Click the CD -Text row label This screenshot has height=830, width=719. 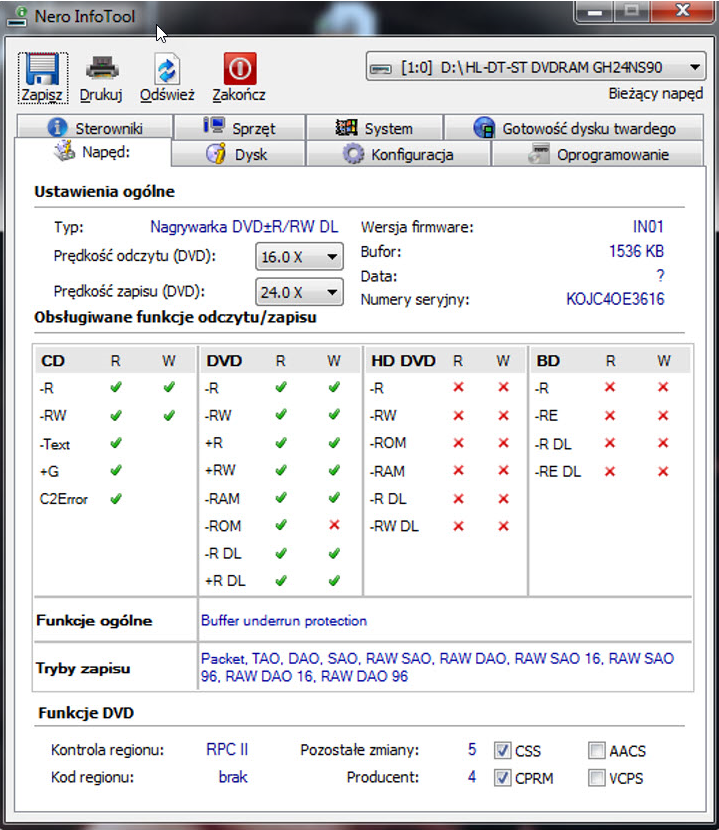[55, 444]
